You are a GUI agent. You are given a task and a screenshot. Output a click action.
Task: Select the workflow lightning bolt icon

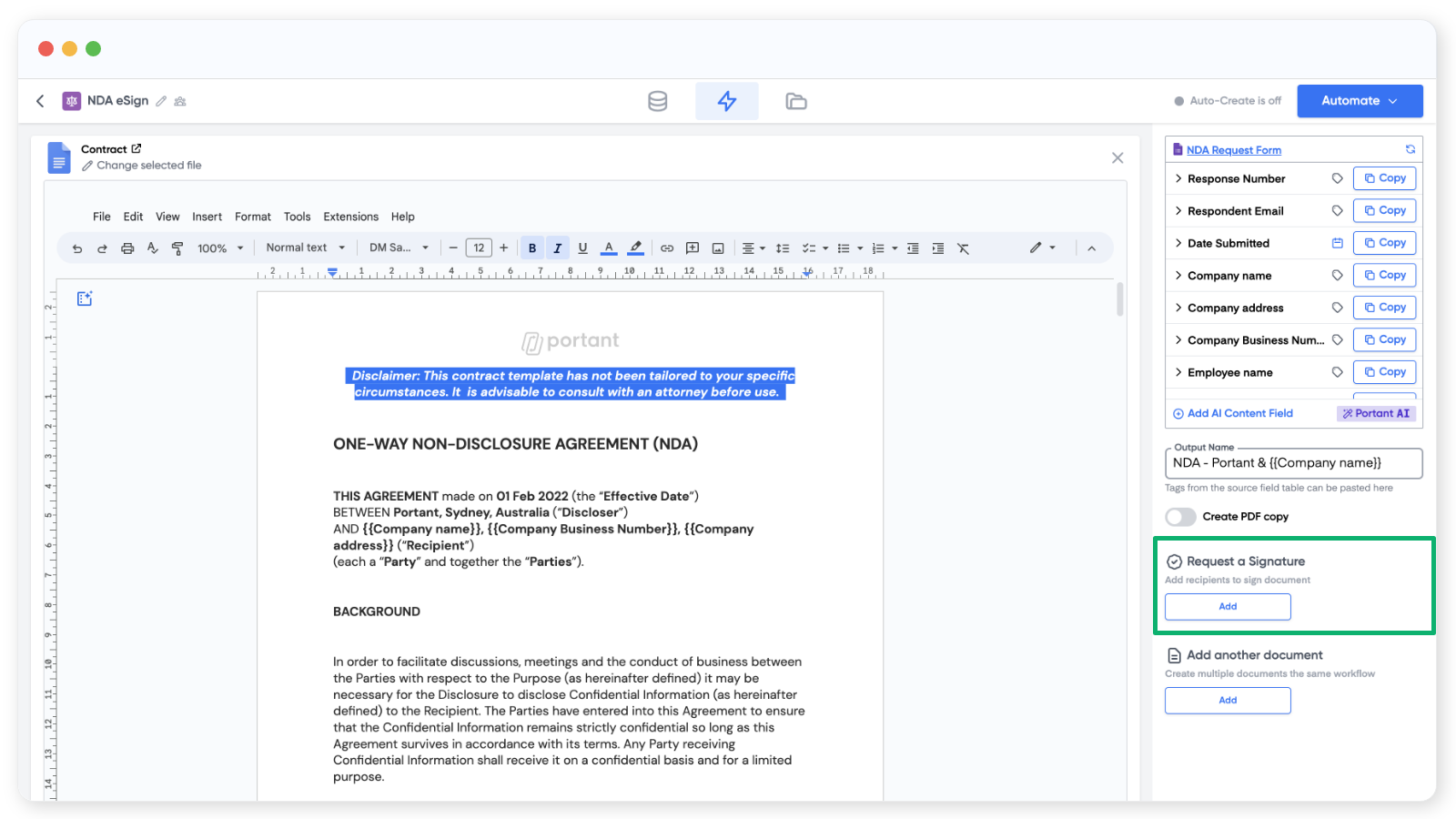(727, 101)
